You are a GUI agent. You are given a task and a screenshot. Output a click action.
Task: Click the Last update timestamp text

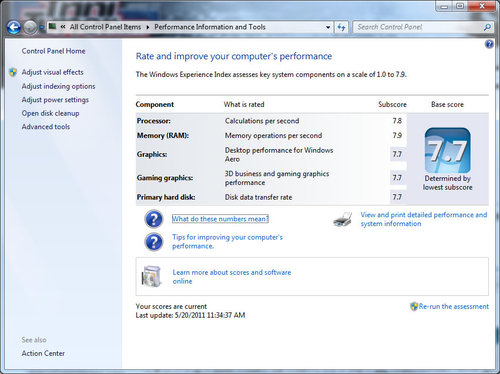coord(190,315)
